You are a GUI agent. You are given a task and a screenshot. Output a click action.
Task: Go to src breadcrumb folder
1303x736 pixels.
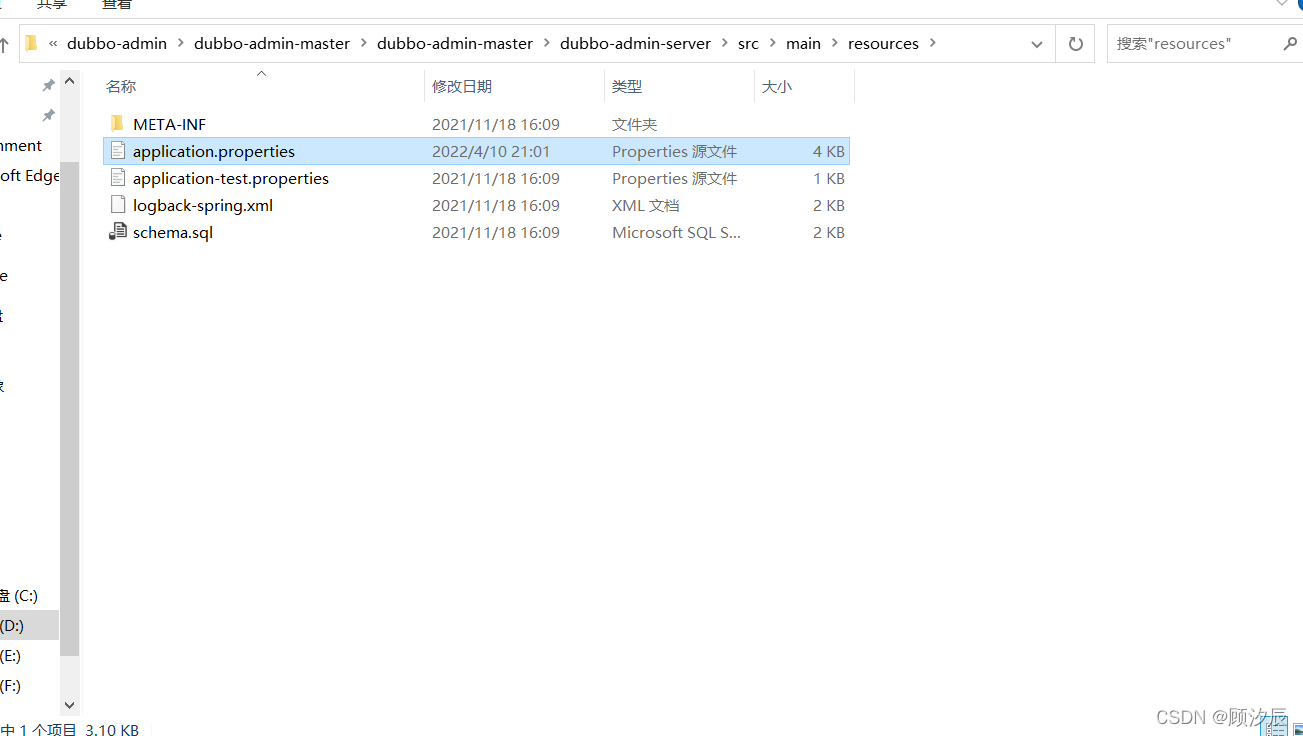[x=748, y=43]
